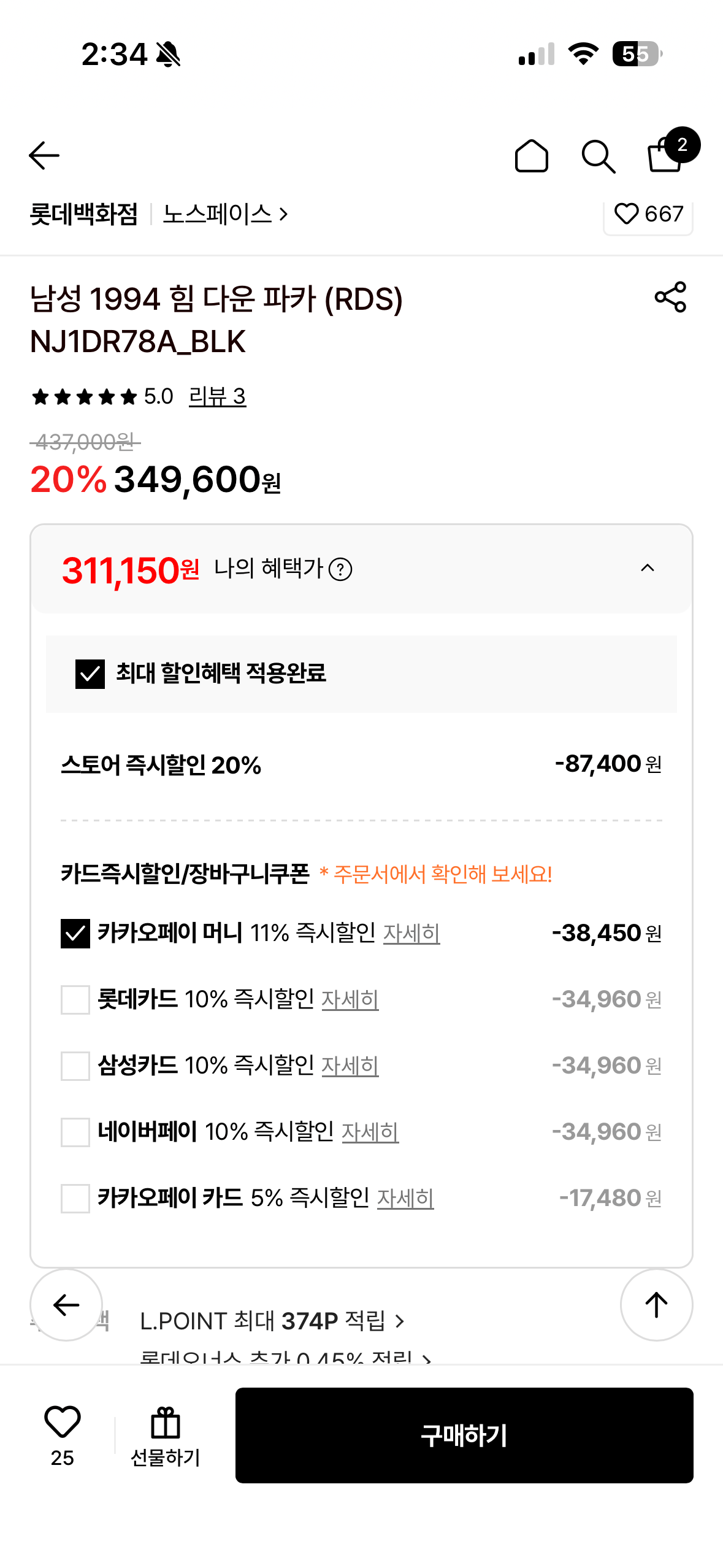This screenshot has width=723, height=1568.
Task: Open the 리뷰 3 reviews link
Action: coord(217,396)
